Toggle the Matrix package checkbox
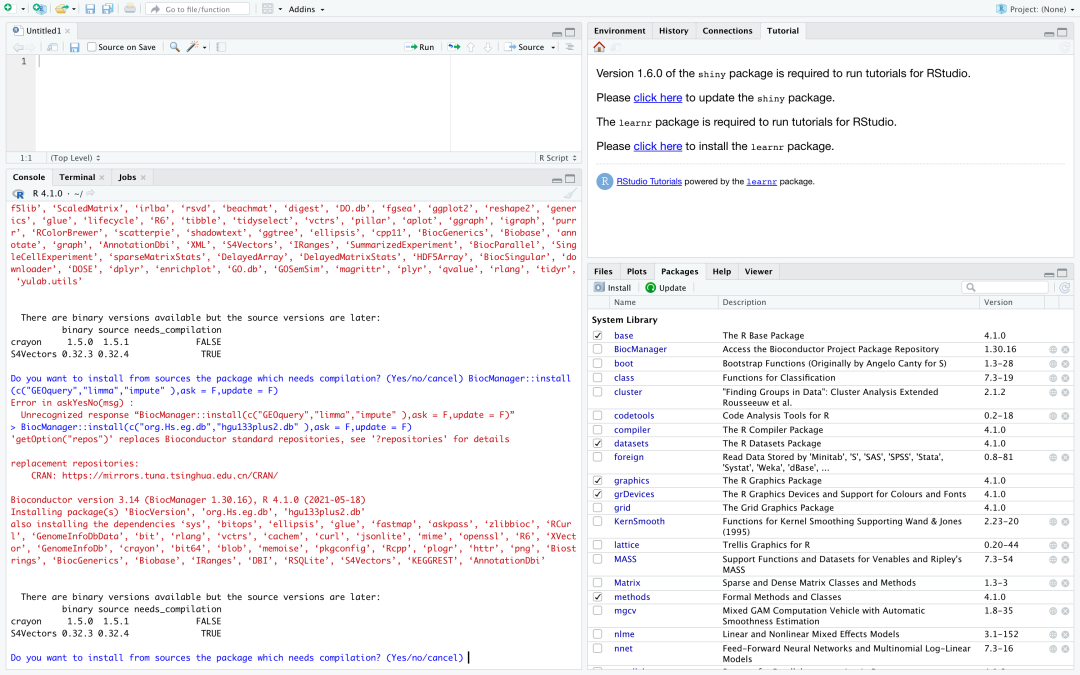Screen dimensions: 1080x675 pyautogui.click(x=598, y=583)
